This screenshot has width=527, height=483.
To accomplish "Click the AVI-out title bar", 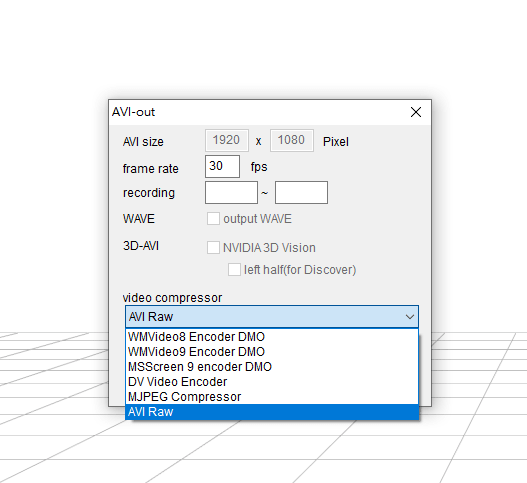I will 255,112.
